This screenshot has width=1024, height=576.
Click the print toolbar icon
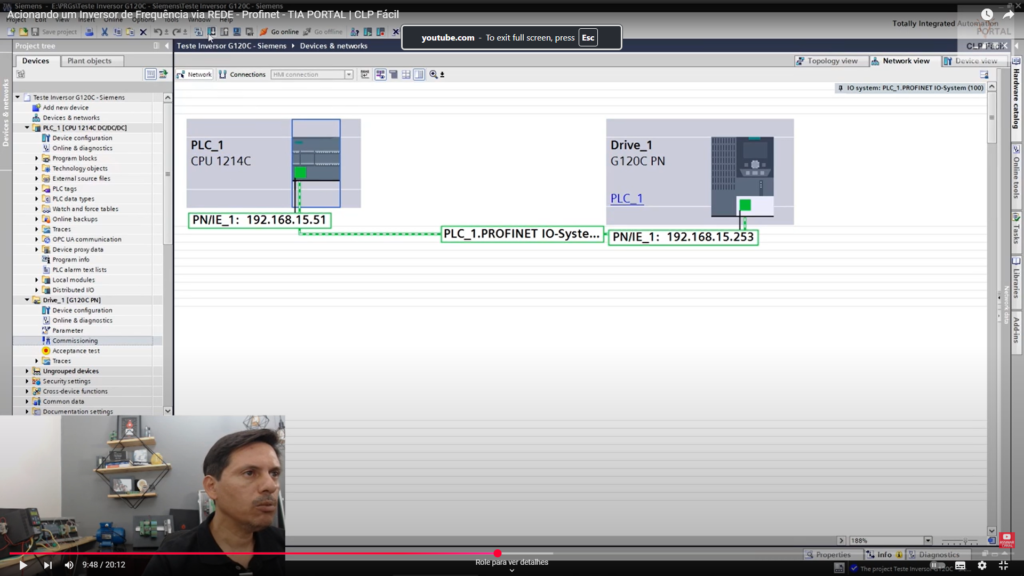89,31
